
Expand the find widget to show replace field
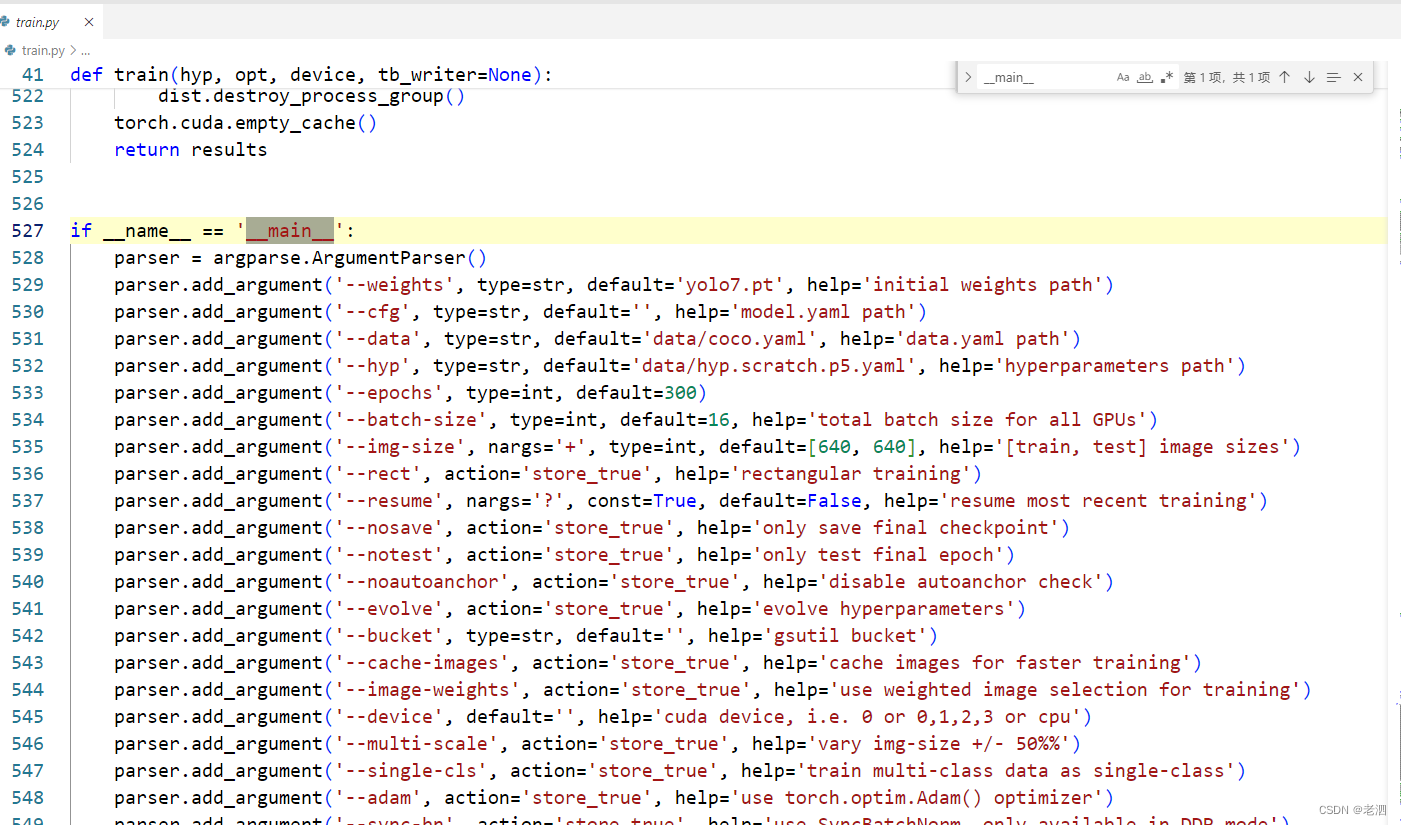(968, 76)
